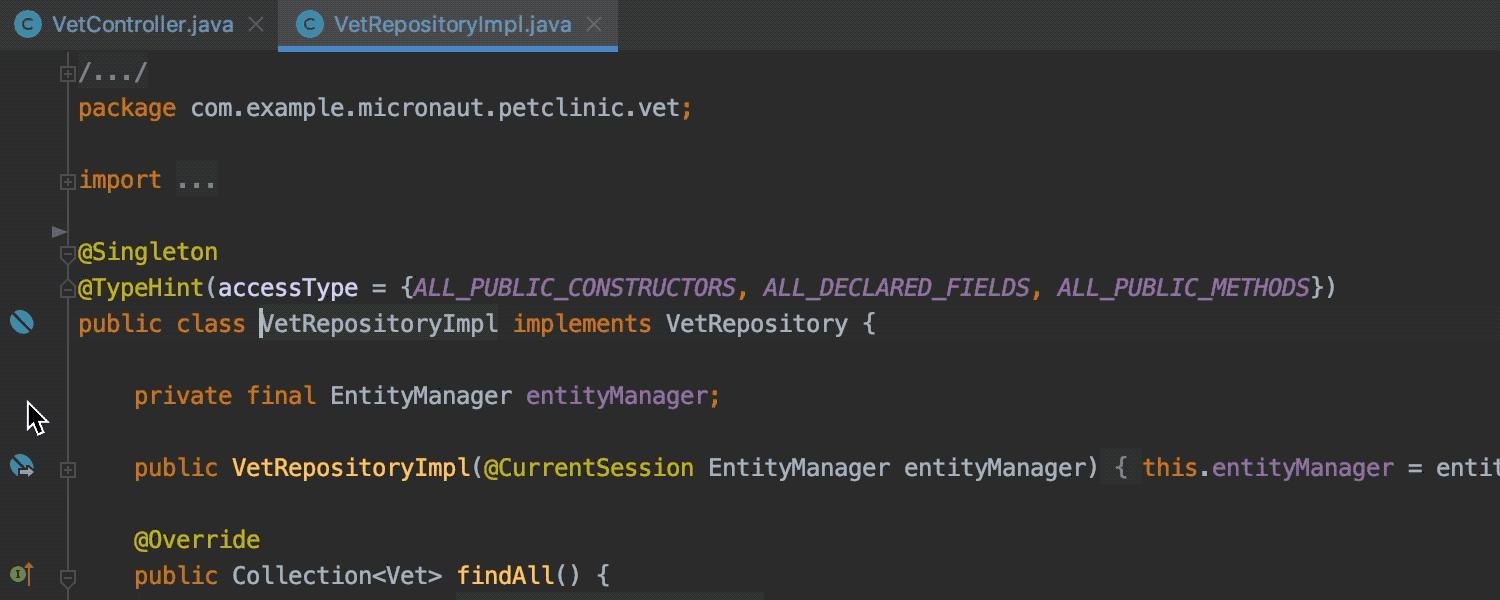The width and height of the screenshot is (1500, 600).
Task: Expand the collapsed /.../  comment block
Action: [68, 72]
